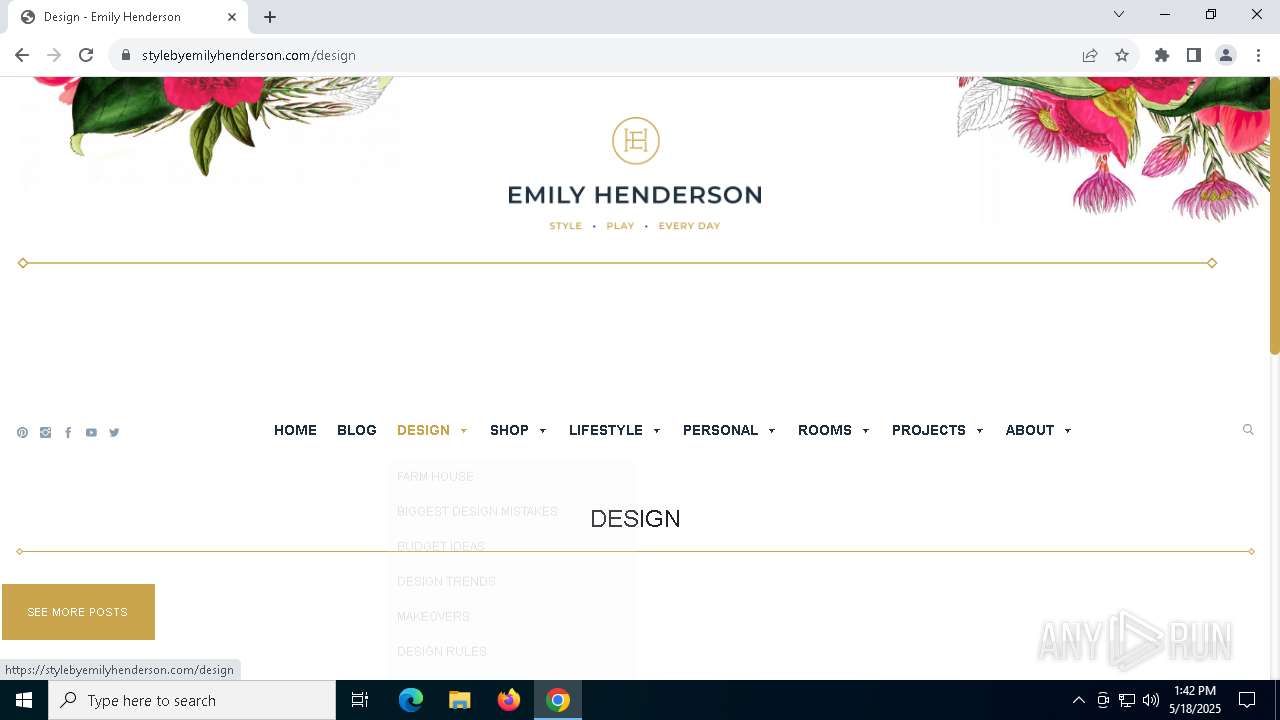
Task: Choose DESIGN RULES submenu item
Action: pos(442,652)
